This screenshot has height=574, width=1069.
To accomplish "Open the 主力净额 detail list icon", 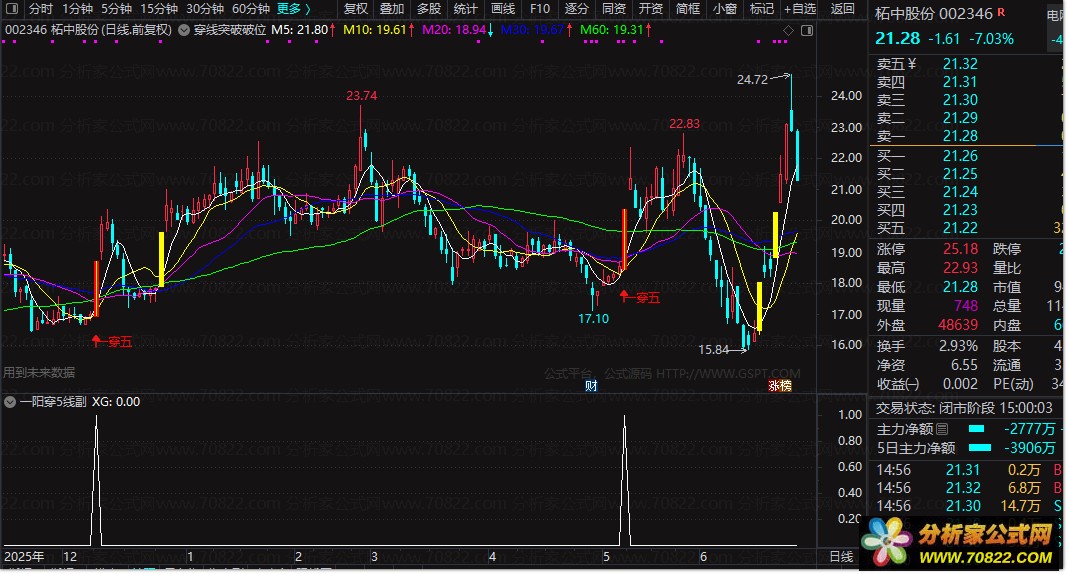I will pyautogui.click(x=942, y=429).
